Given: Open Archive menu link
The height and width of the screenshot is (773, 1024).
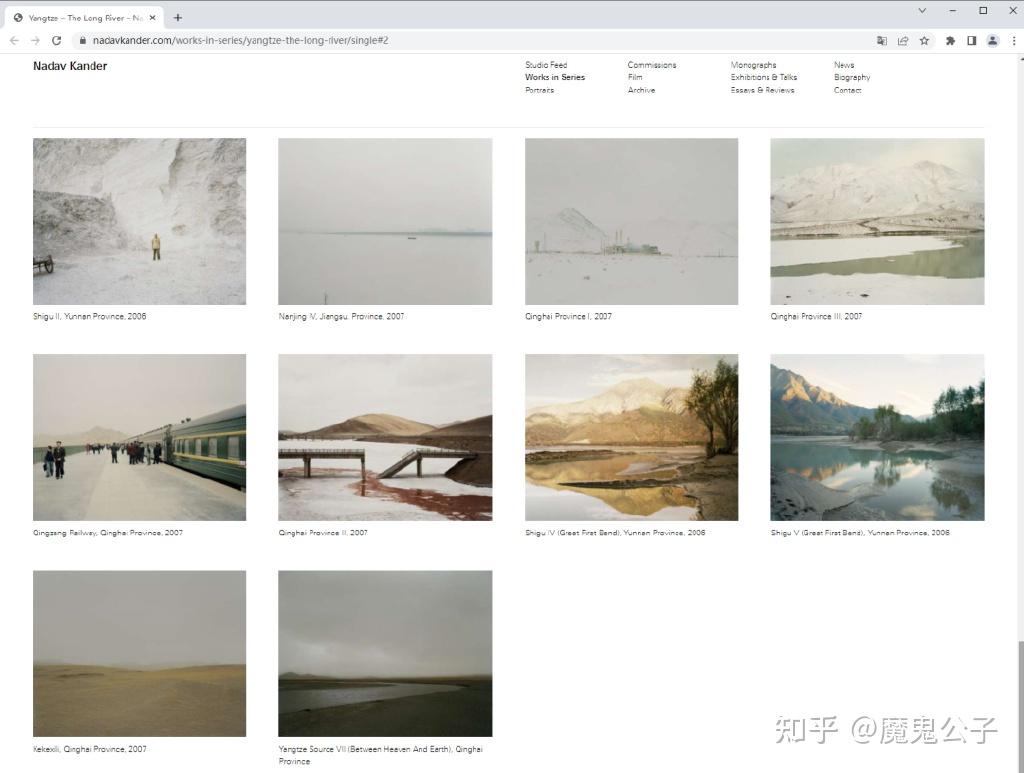Looking at the screenshot, I should [641, 90].
